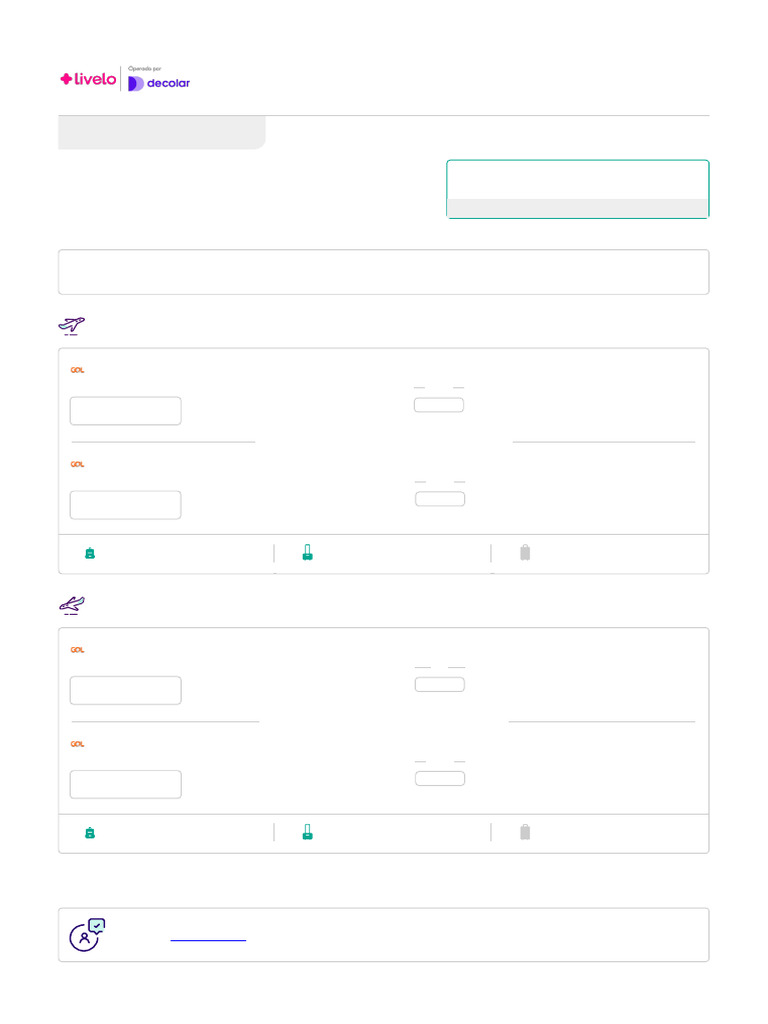This screenshot has height=1024, width=768.
Task: Click the green carry-on suitcase icon in the return card
Action: [x=307, y=831]
